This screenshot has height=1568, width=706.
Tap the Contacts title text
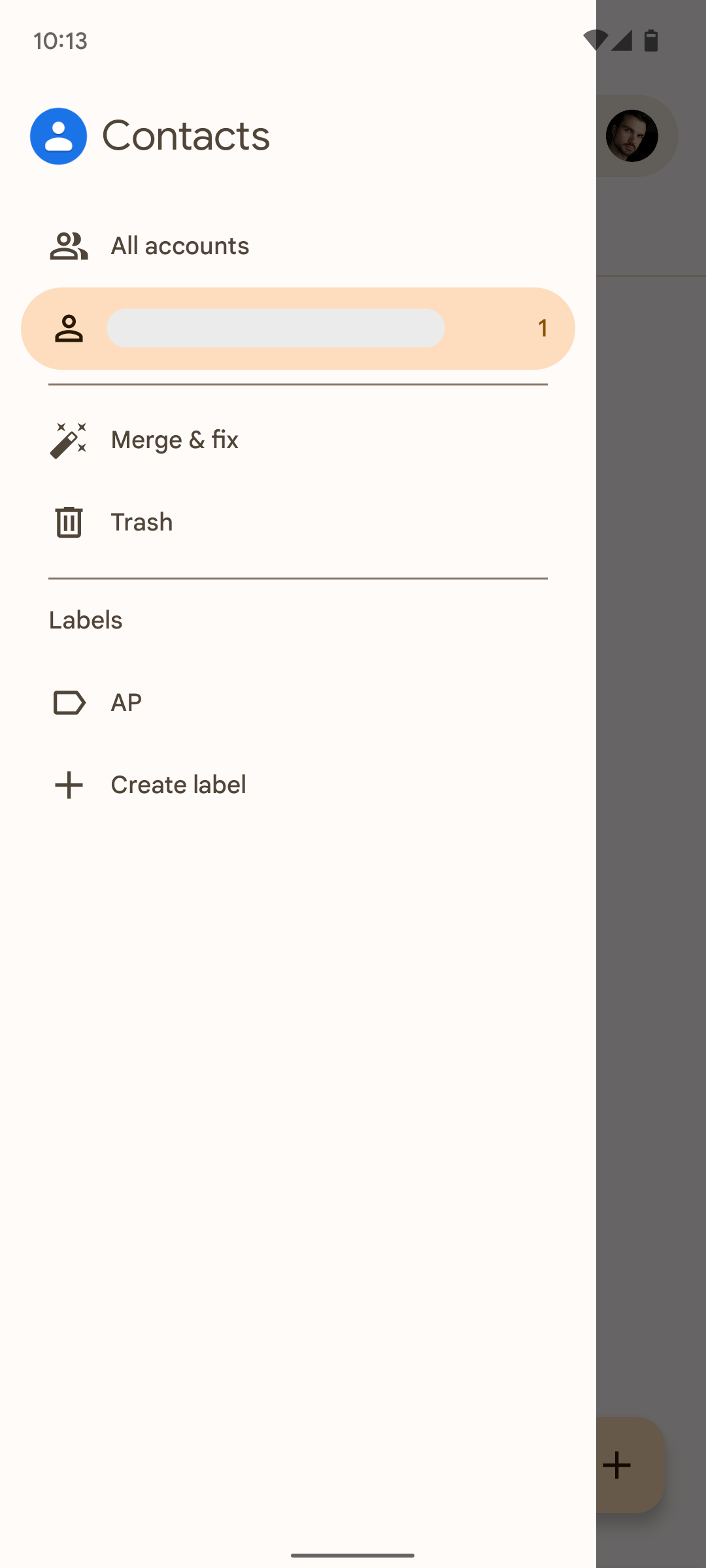(x=187, y=135)
